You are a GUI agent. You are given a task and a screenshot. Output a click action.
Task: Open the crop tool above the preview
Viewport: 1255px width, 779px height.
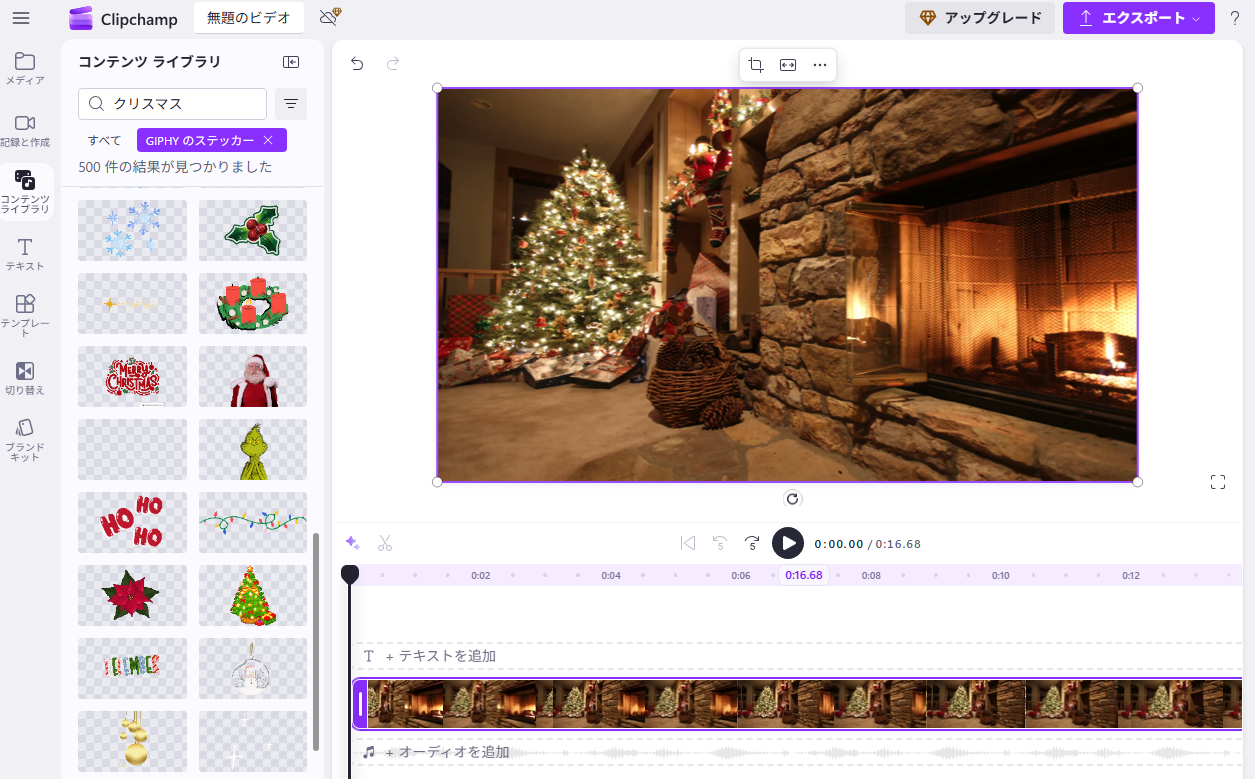coord(756,64)
